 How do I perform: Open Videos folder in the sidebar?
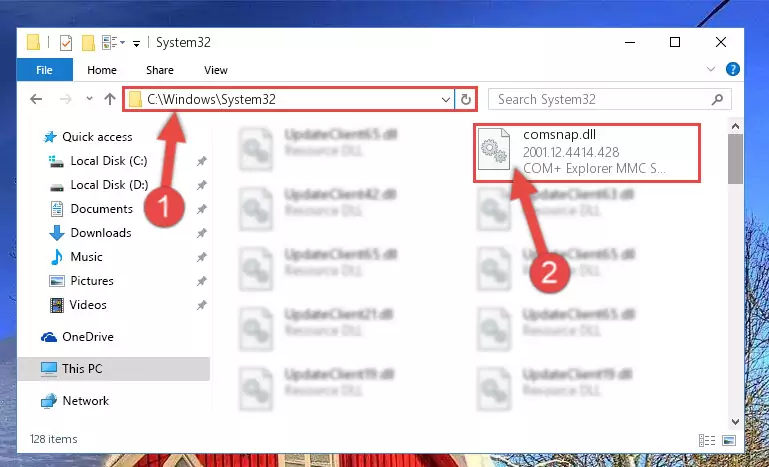point(88,305)
